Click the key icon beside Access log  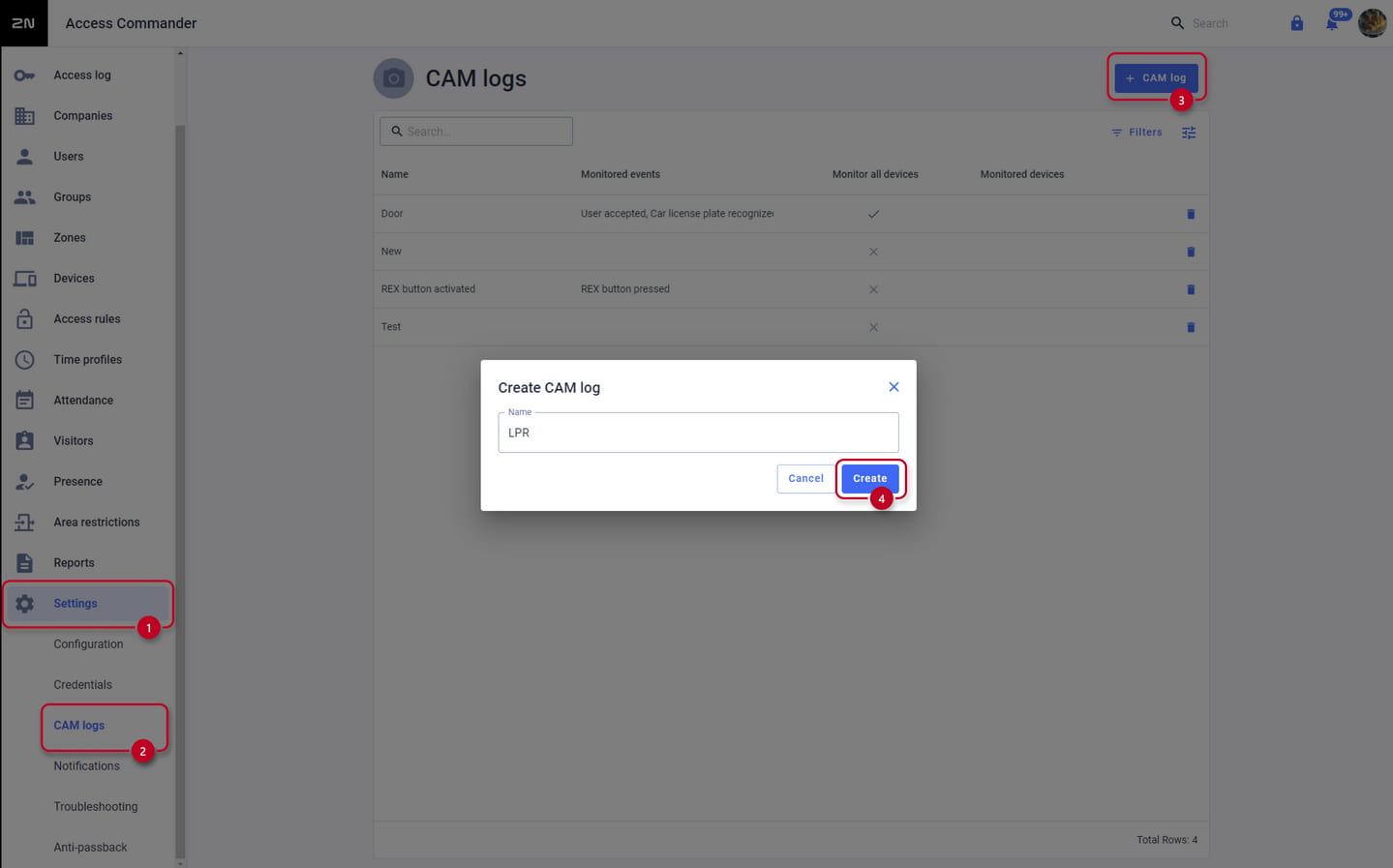pos(24,75)
